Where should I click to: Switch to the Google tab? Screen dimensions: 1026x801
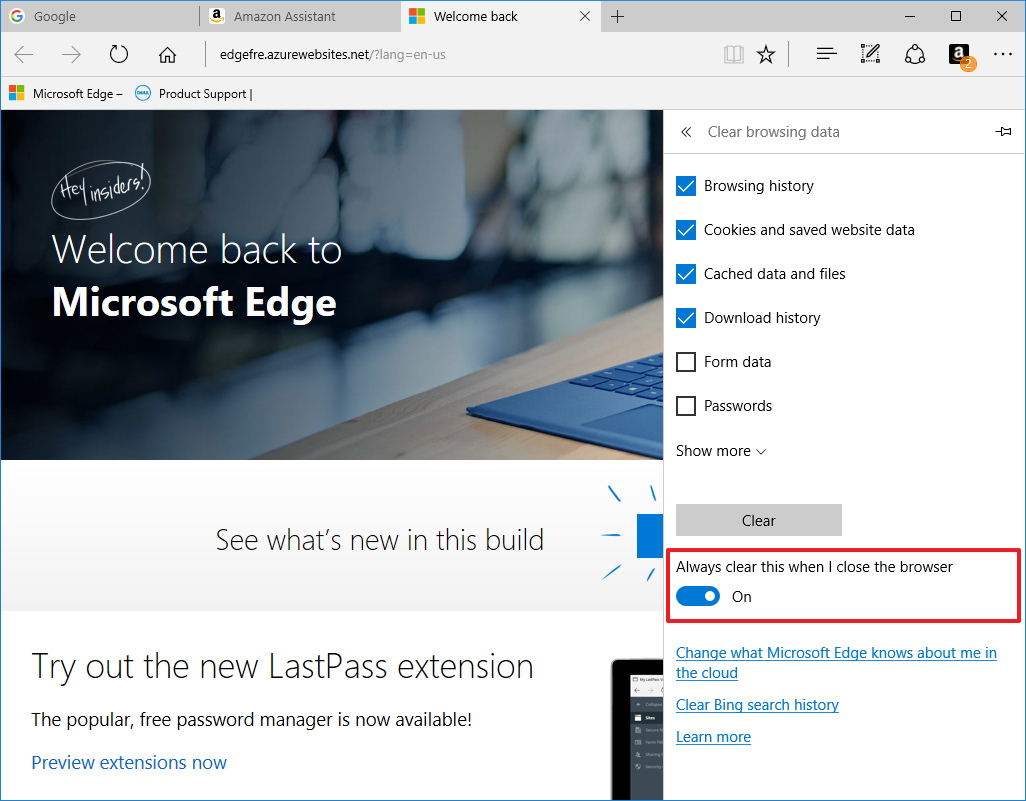[100, 16]
